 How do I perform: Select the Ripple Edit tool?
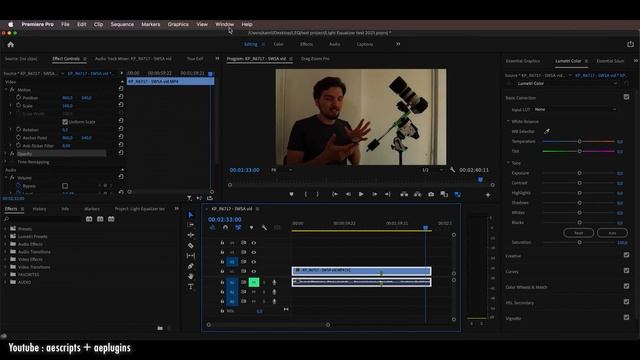[191, 235]
